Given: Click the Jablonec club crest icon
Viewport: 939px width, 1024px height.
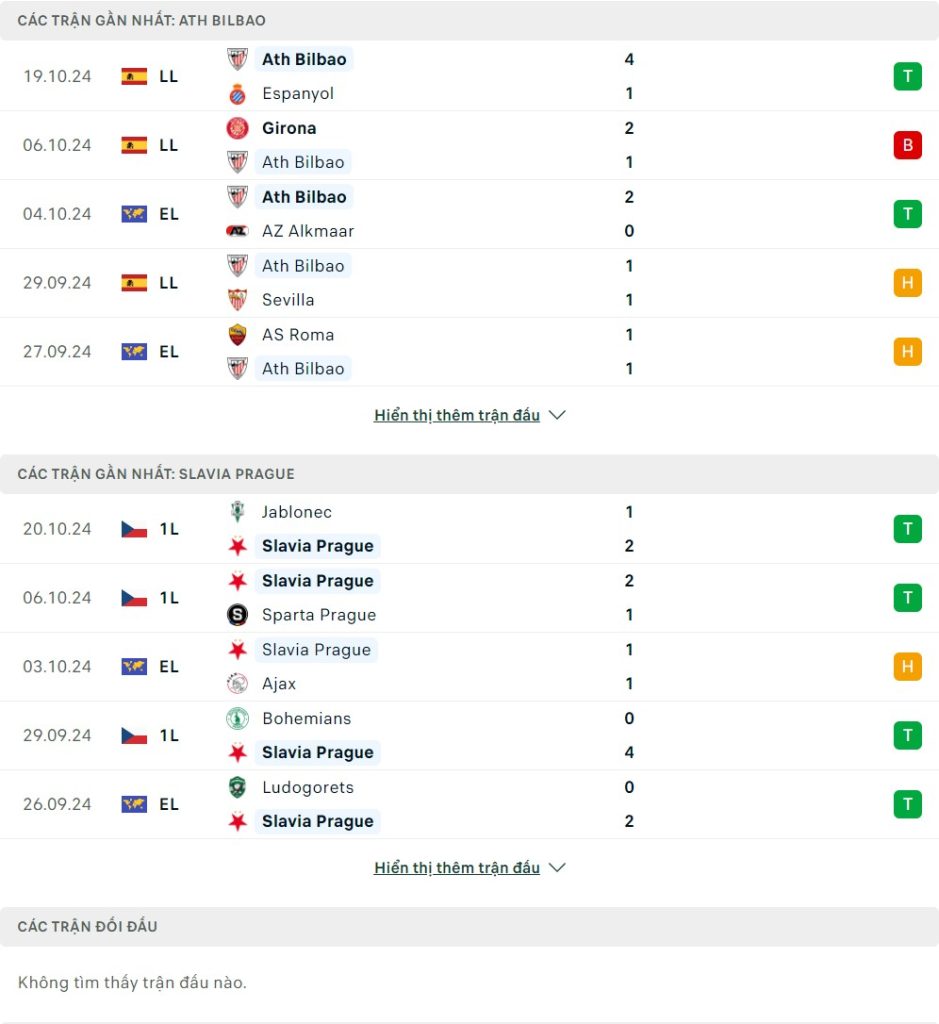Looking at the screenshot, I should (x=237, y=511).
